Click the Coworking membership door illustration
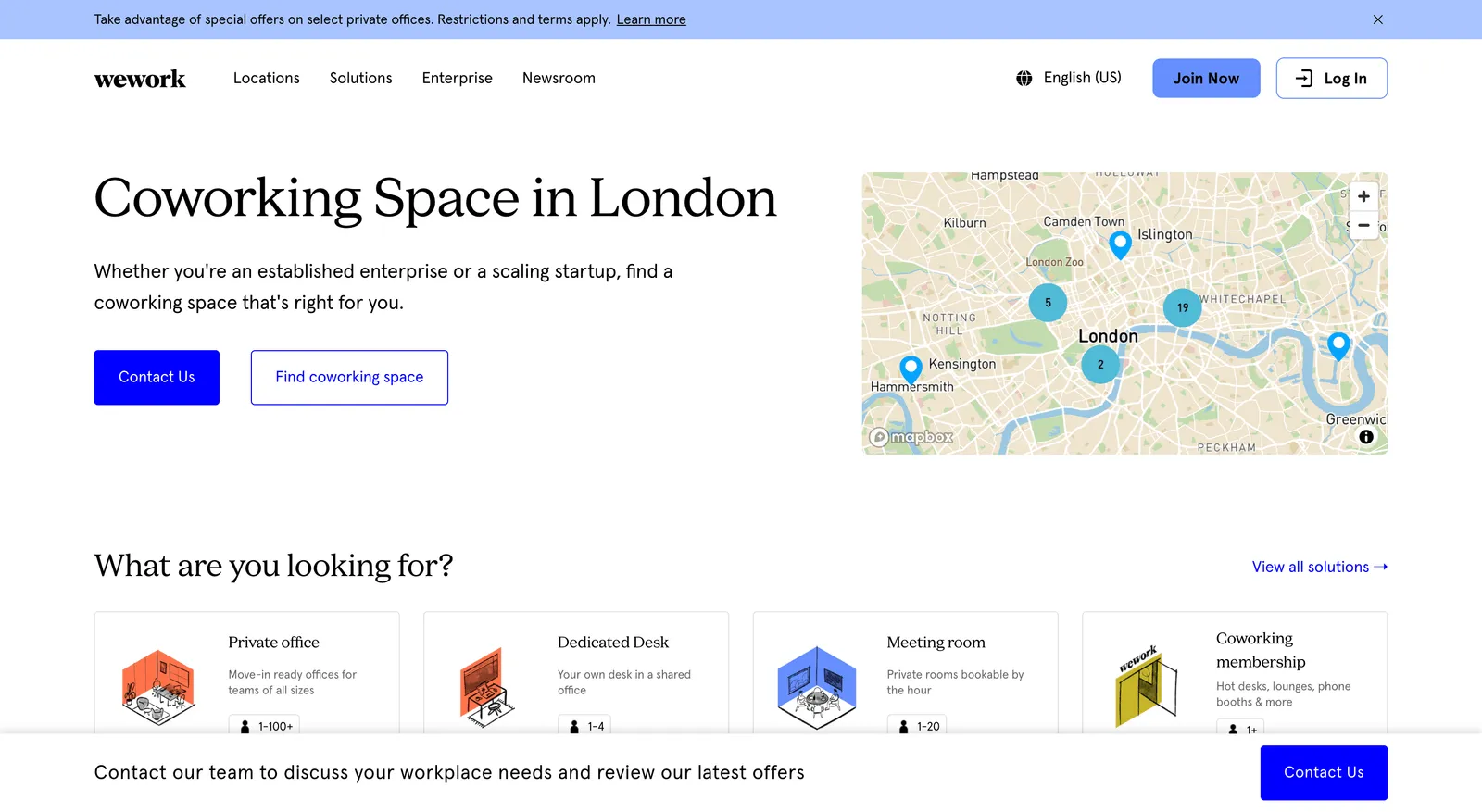 point(1147,686)
